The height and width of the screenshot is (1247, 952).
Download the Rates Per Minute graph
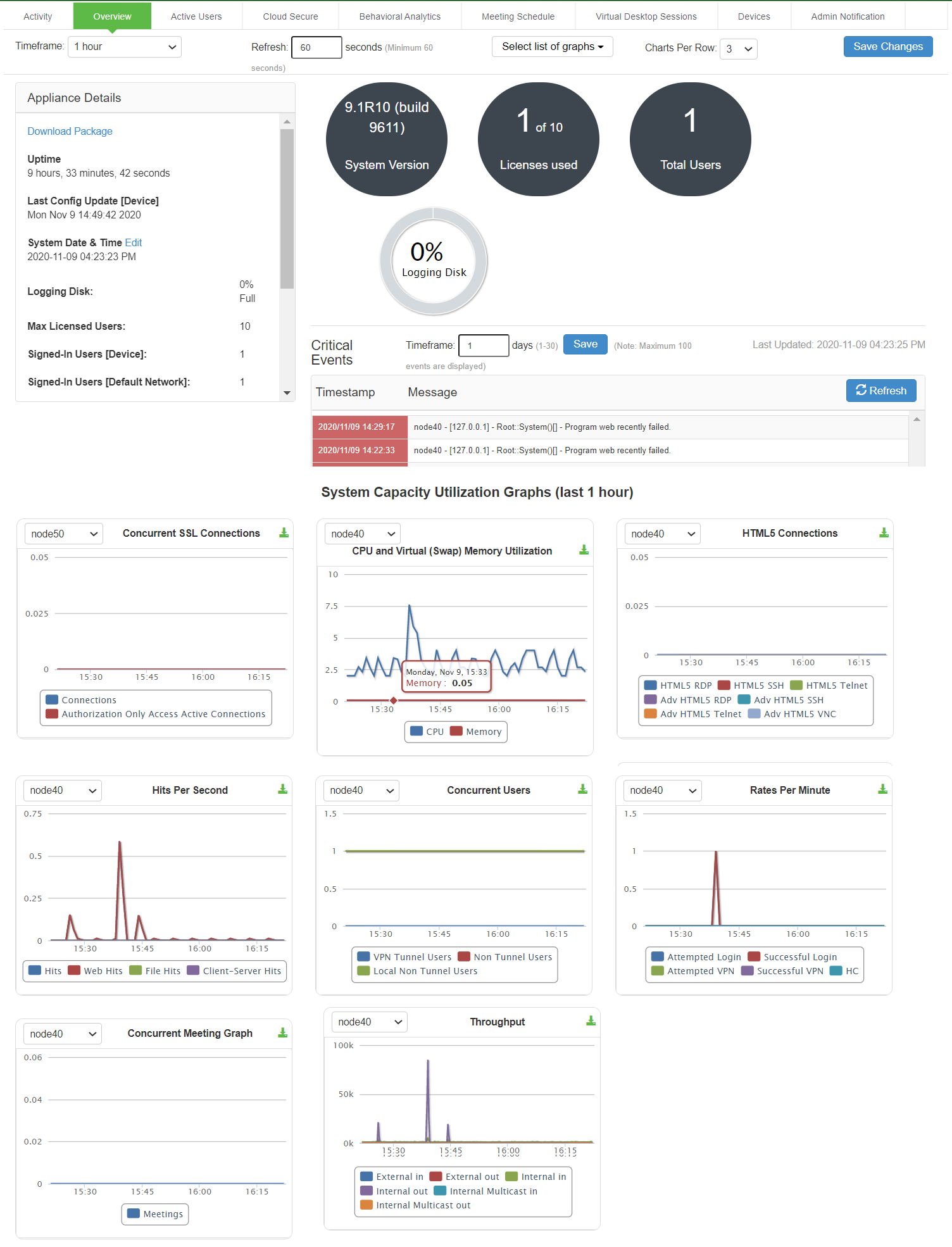point(882,789)
